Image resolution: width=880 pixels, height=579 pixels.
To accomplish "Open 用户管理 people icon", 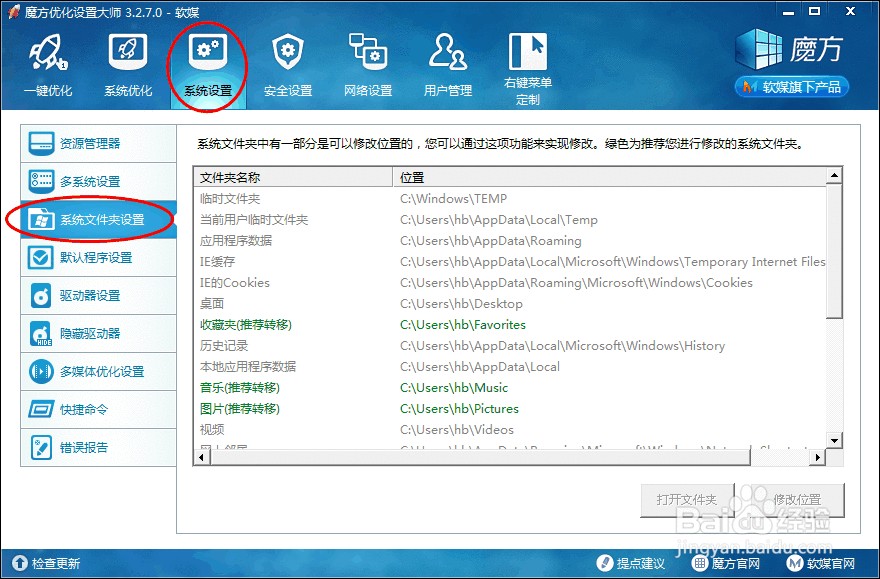I will [x=448, y=52].
